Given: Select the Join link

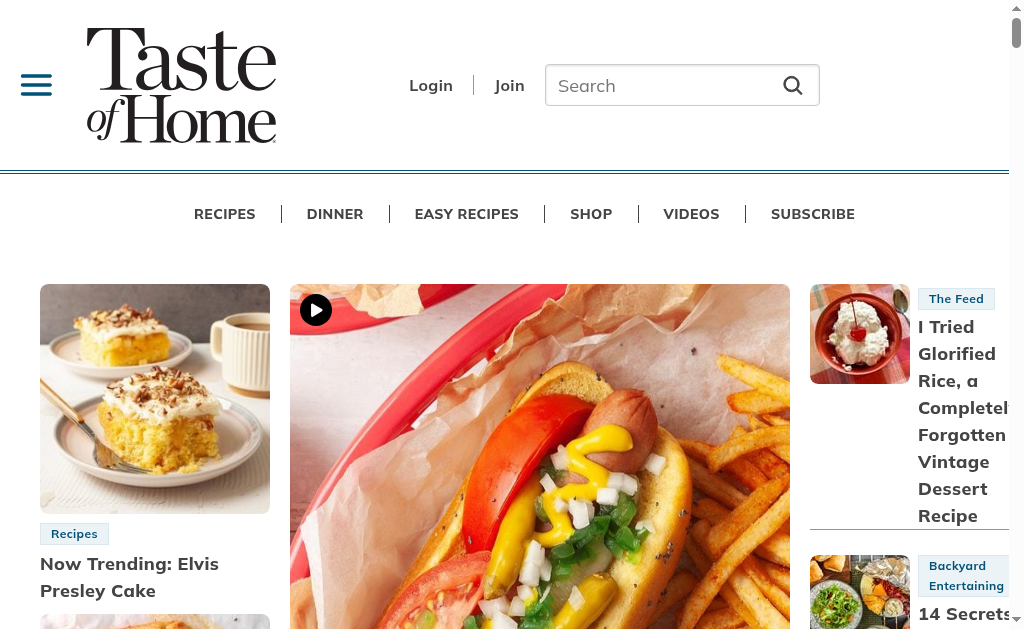Looking at the screenshot, I should (509, 86).
